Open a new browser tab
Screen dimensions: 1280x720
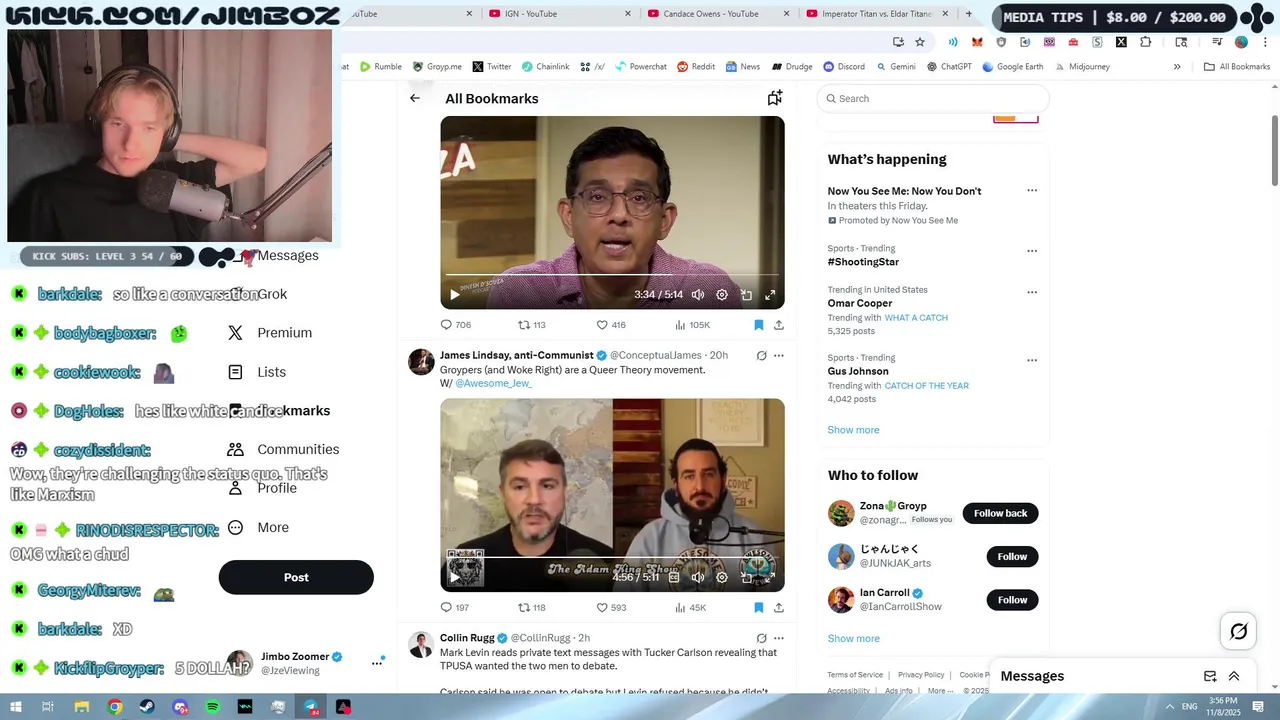click(968, 14)
